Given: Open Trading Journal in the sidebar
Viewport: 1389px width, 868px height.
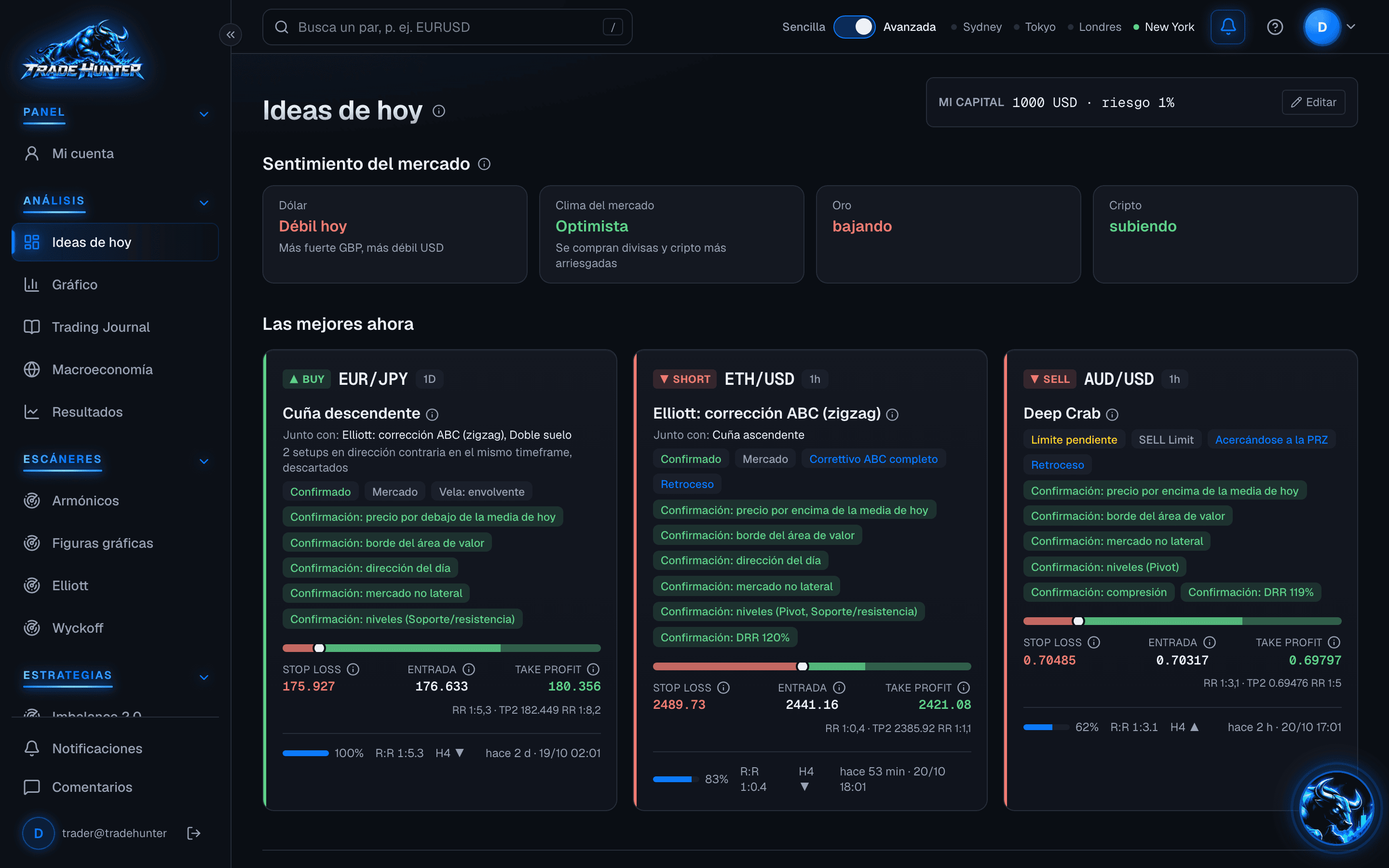Looking at the screenshot, I should coord(115,327).
